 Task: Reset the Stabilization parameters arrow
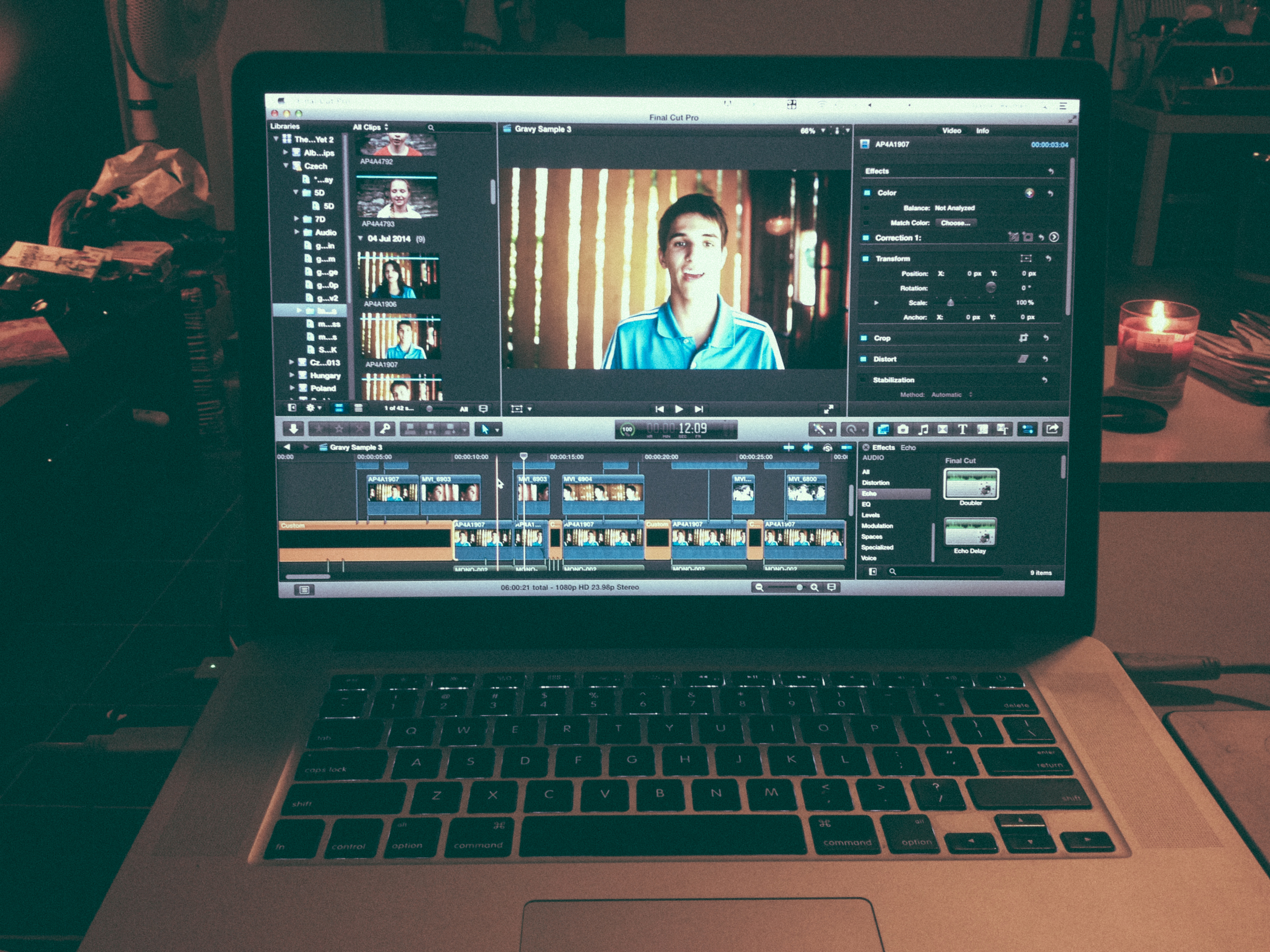pos(1044,380)
